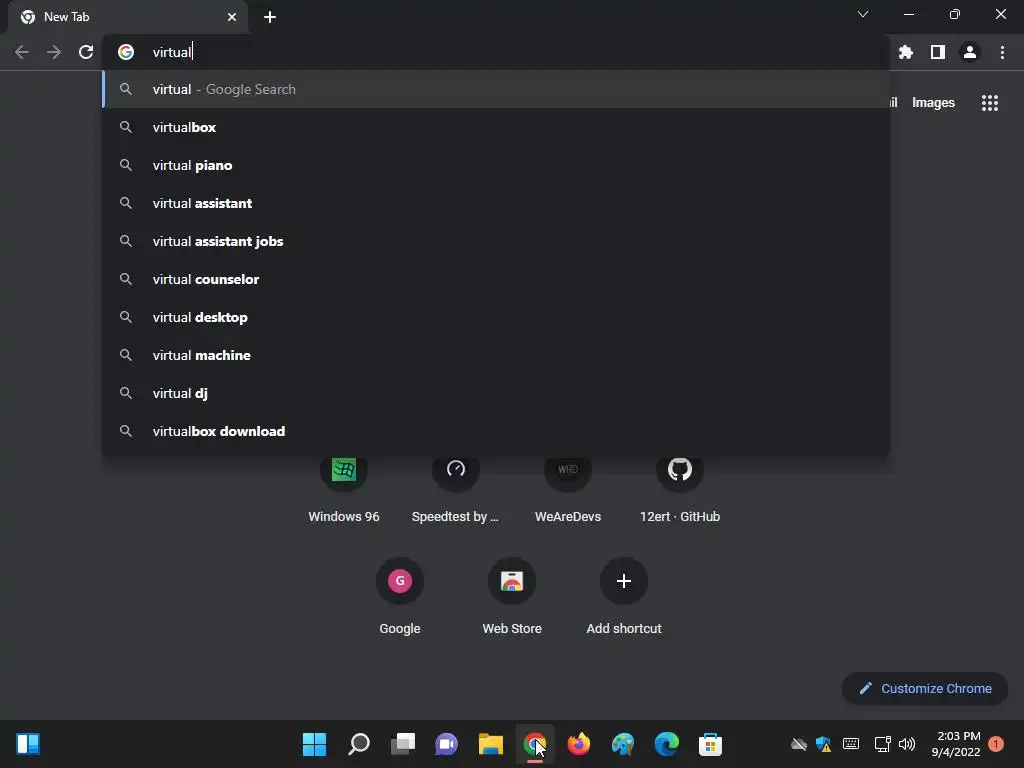The width and height of the screenshot is (1024, 768).
Task: Click the Add shortcut button
Action: [x=624, y=596]
